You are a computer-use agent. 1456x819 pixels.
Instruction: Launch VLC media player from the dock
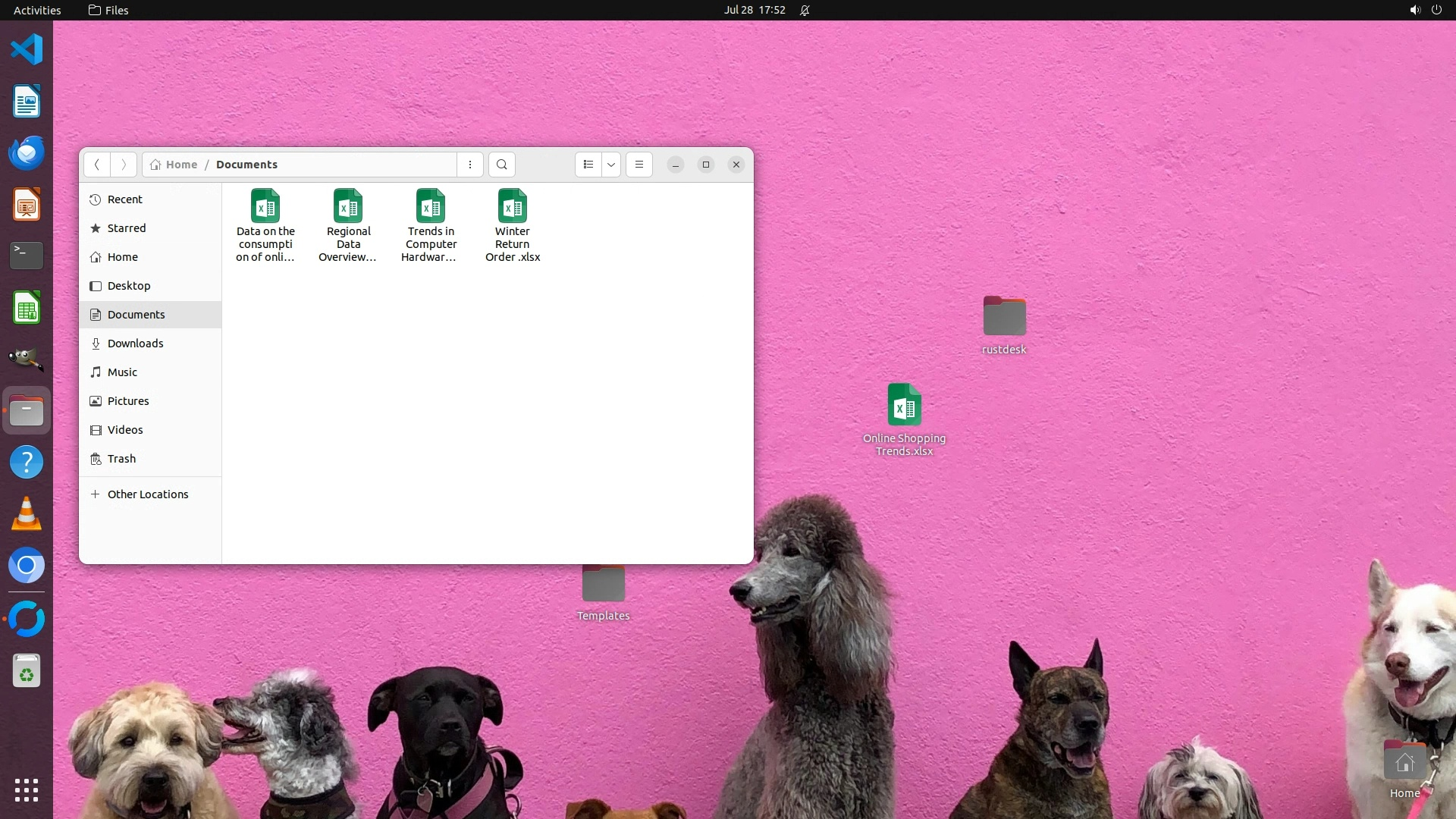click(x=27, y=514)
